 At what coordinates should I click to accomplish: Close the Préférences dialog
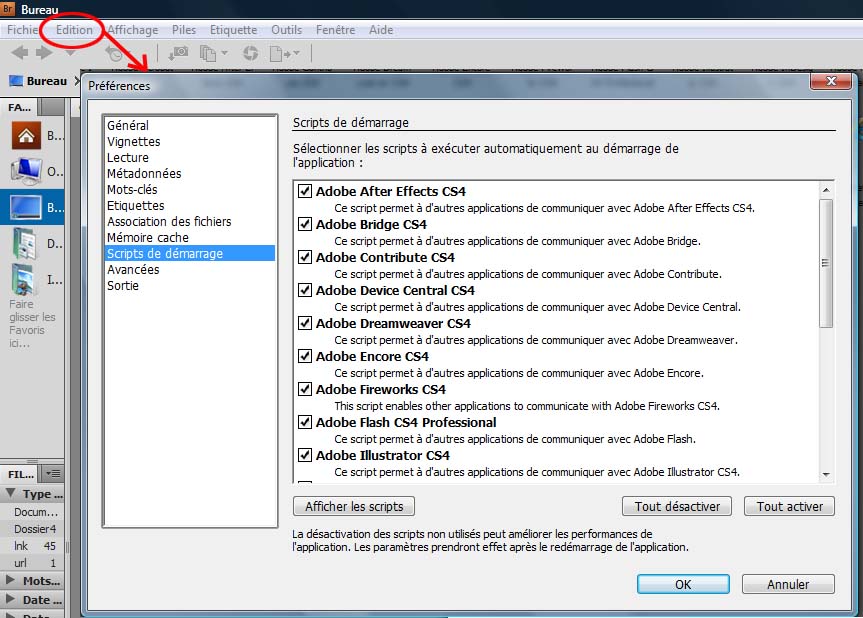(831, 81)
